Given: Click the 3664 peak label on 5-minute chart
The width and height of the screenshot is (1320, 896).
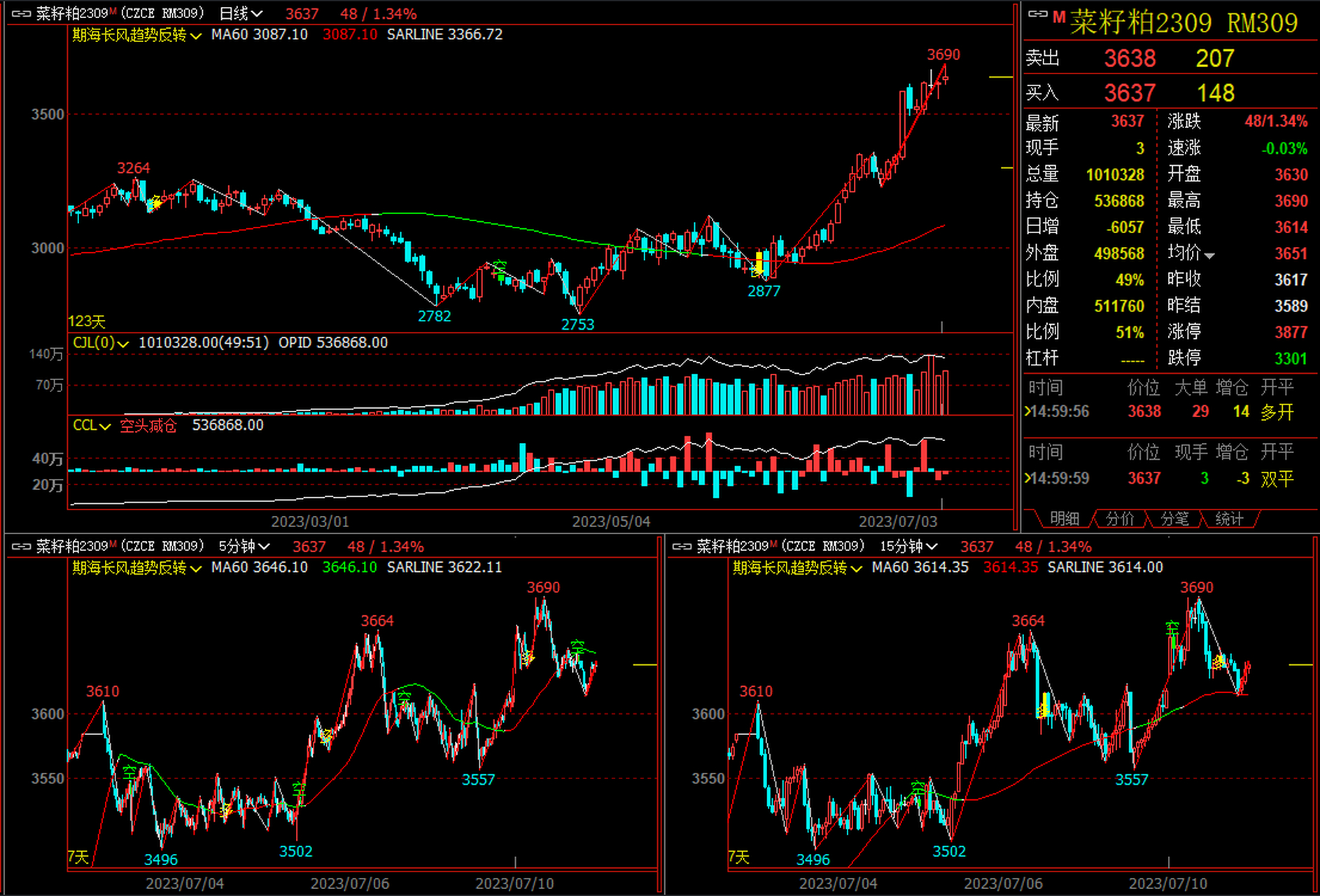Looking at the screenshot, I should click(x=377, y=621).
